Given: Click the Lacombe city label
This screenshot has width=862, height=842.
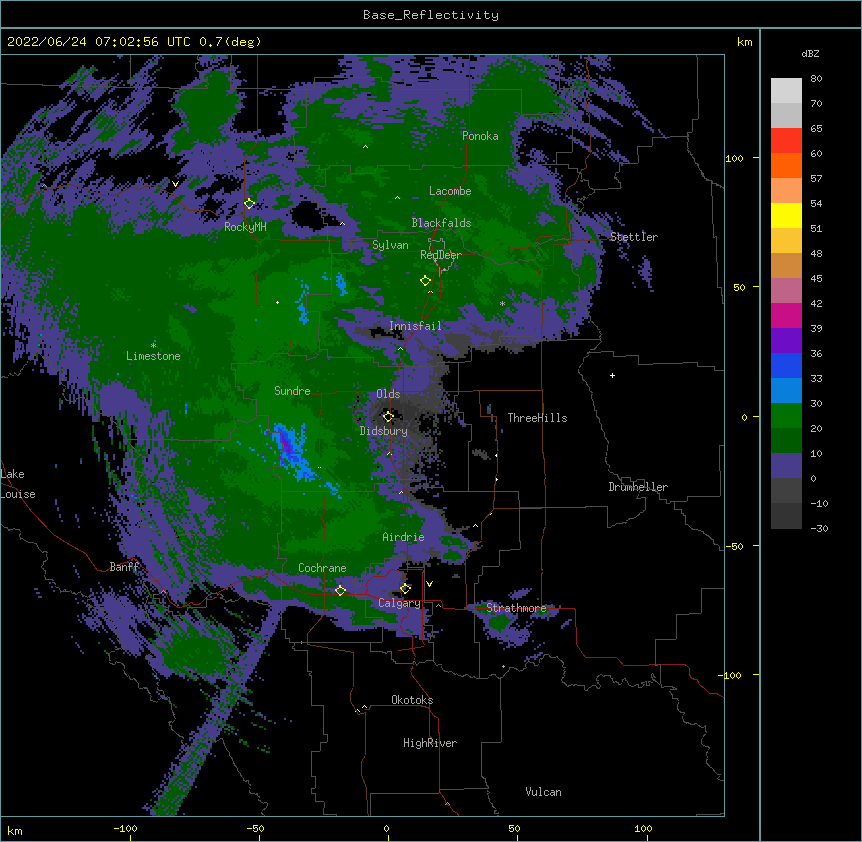Looking at the screenshot, I should tap(450, 191).
